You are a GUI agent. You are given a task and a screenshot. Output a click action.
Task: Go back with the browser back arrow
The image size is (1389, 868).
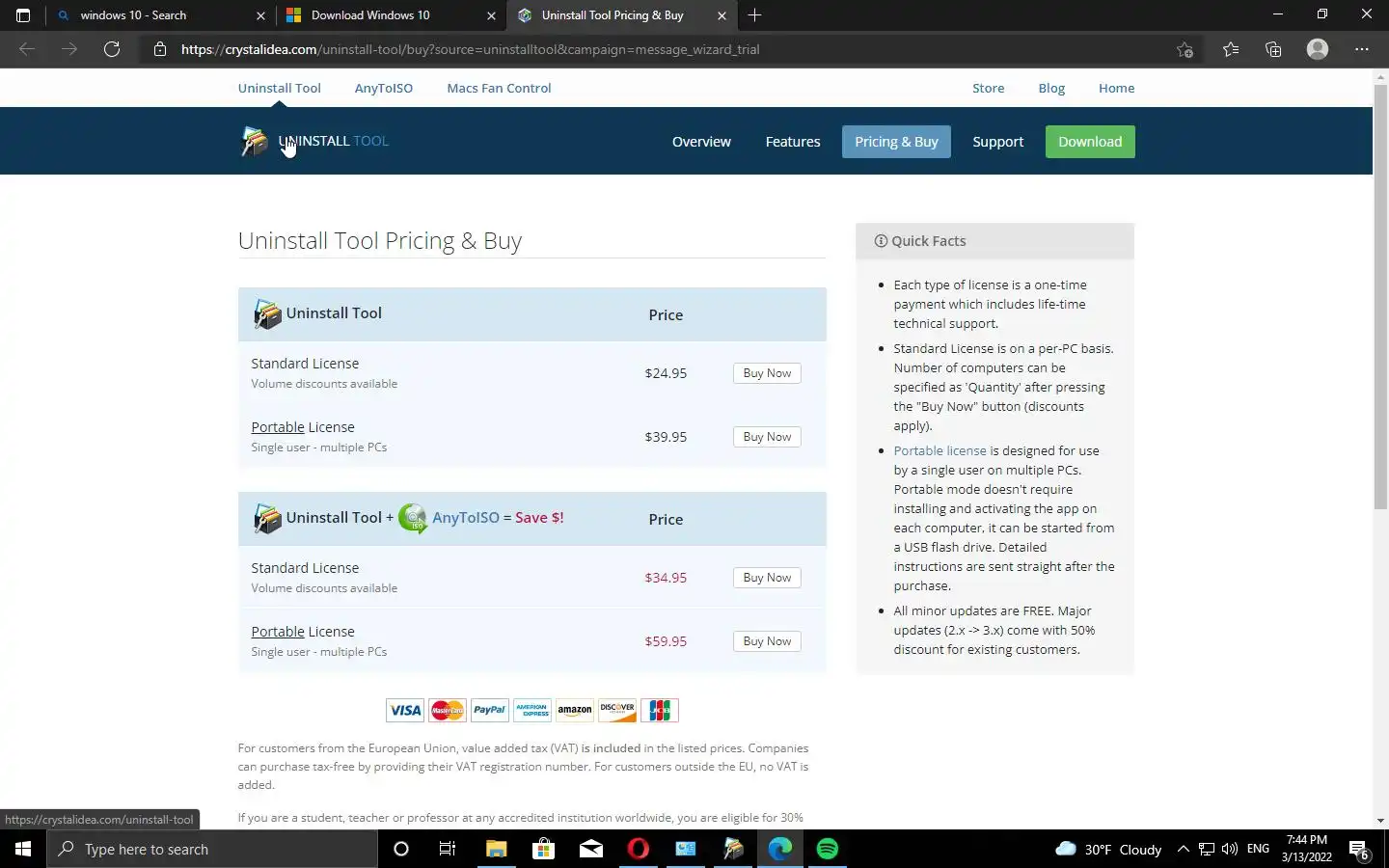(27, 49)
